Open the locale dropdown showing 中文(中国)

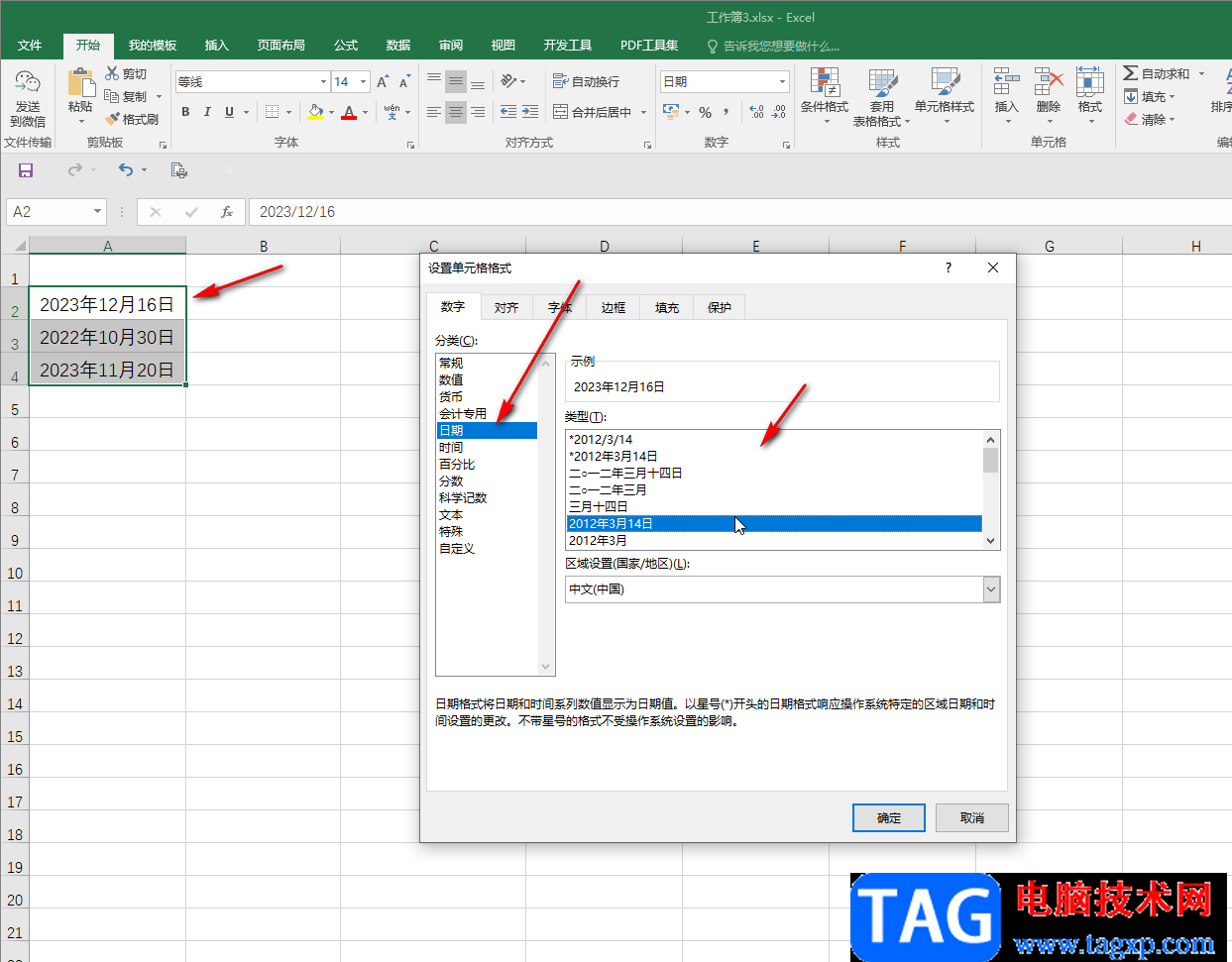991,589
